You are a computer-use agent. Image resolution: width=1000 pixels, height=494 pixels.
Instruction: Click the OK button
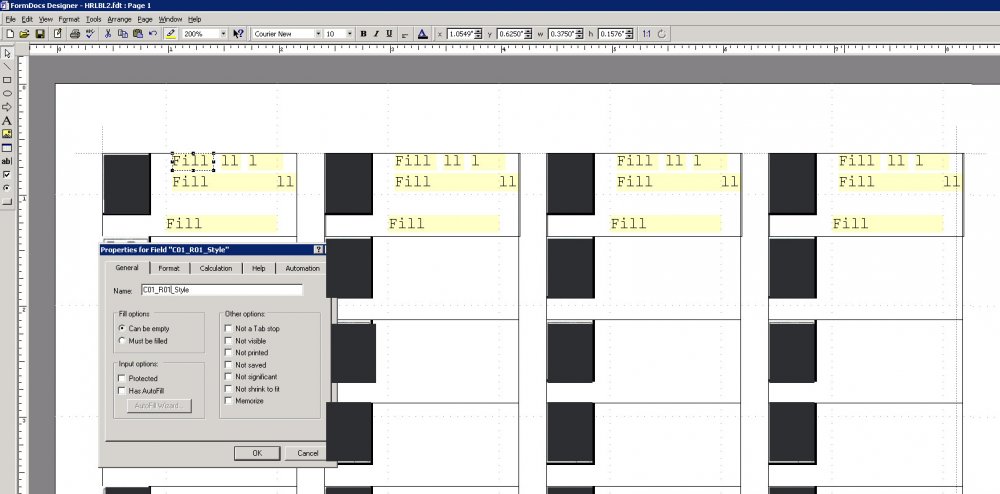257,453
